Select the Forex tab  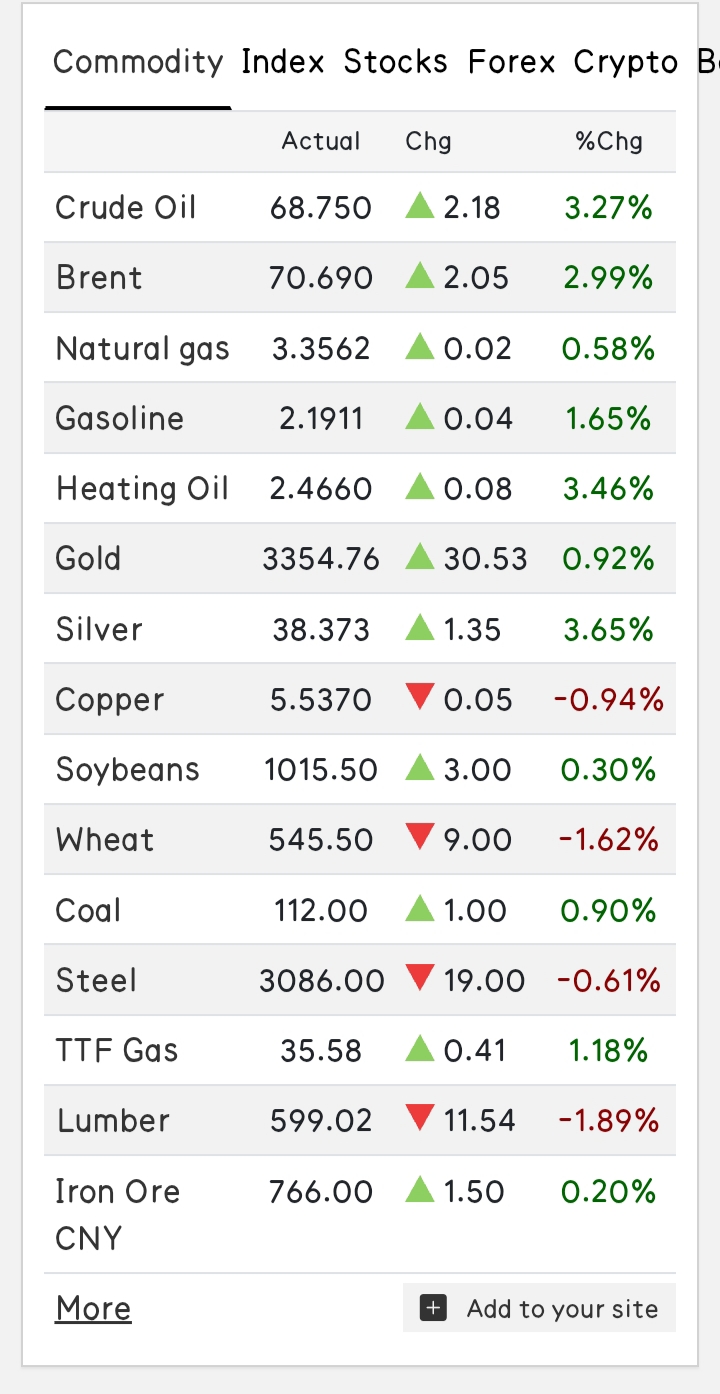(511, 62)
